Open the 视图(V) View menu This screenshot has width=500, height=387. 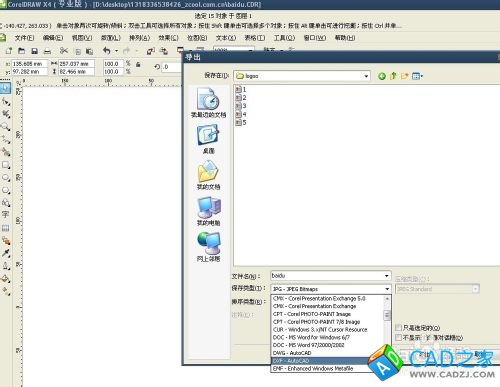pyautogui.click(x=82, y=38)
